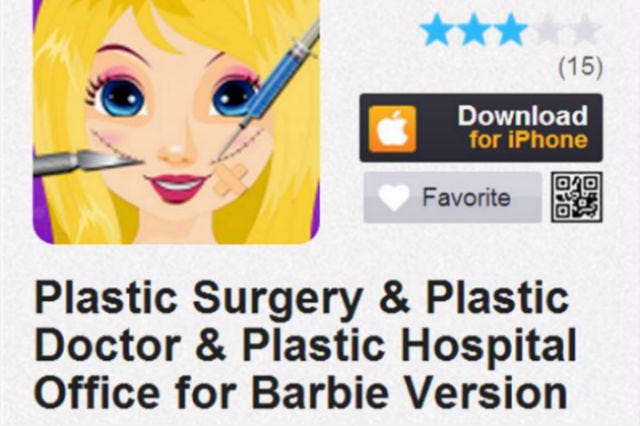Screen dimensions: 640x426
Task: Rate two stars using second star
Action: (x=473, y=30)
